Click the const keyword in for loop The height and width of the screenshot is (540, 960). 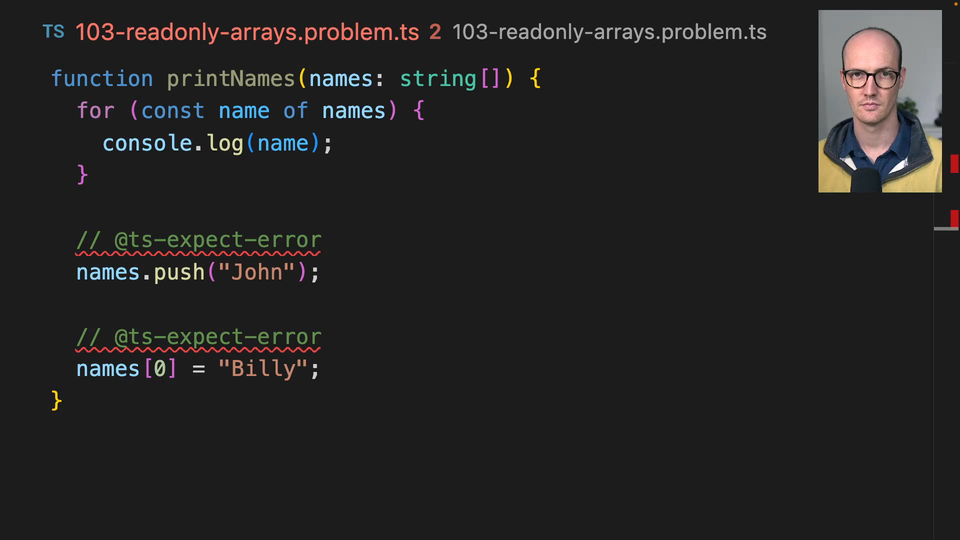point(173,111)
